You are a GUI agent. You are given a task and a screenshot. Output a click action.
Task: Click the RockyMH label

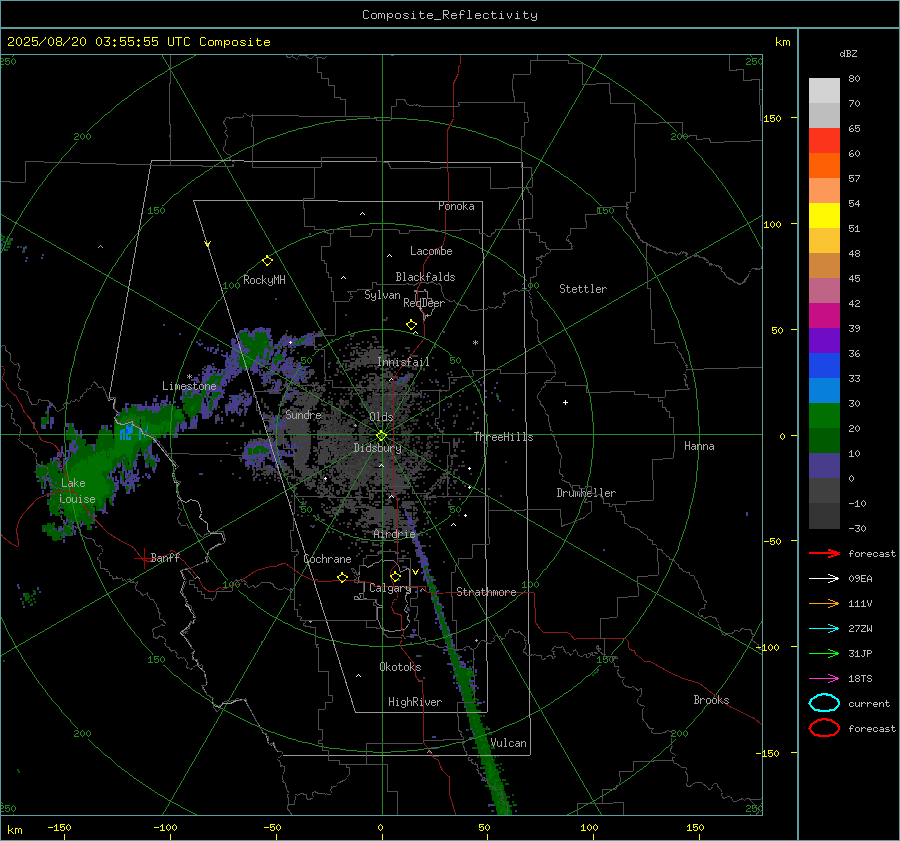264,280
